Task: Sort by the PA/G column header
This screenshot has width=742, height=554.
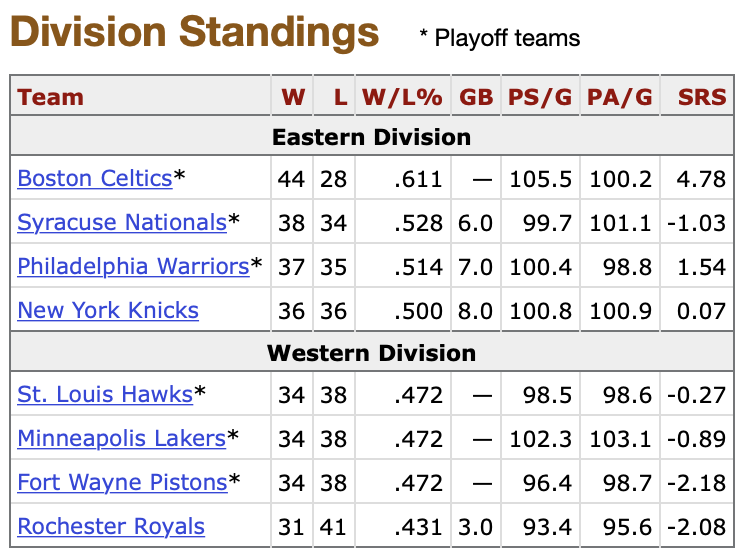Action: tap(620, 97)
